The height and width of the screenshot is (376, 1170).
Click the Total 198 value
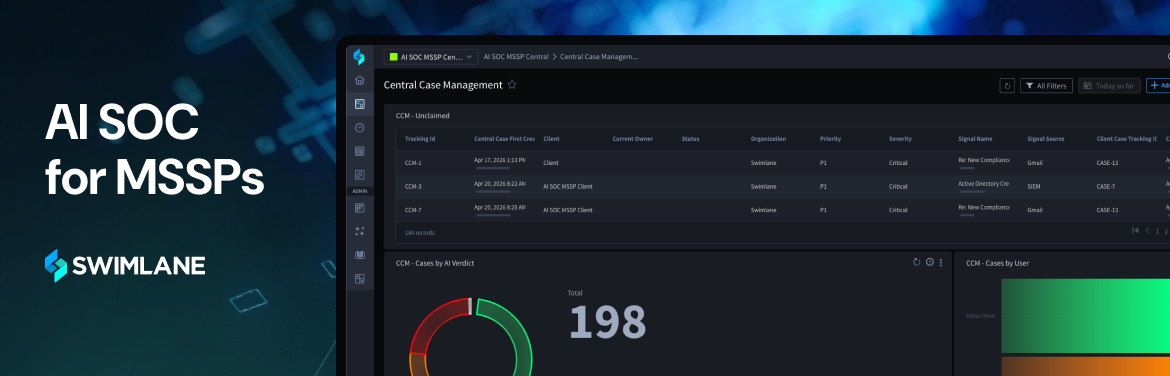click(607, 322)
